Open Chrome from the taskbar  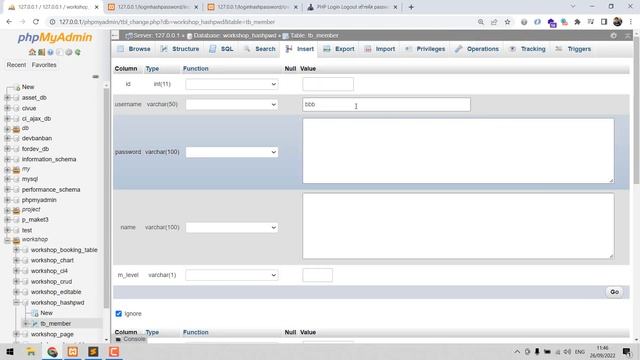(x=52, y=352)
